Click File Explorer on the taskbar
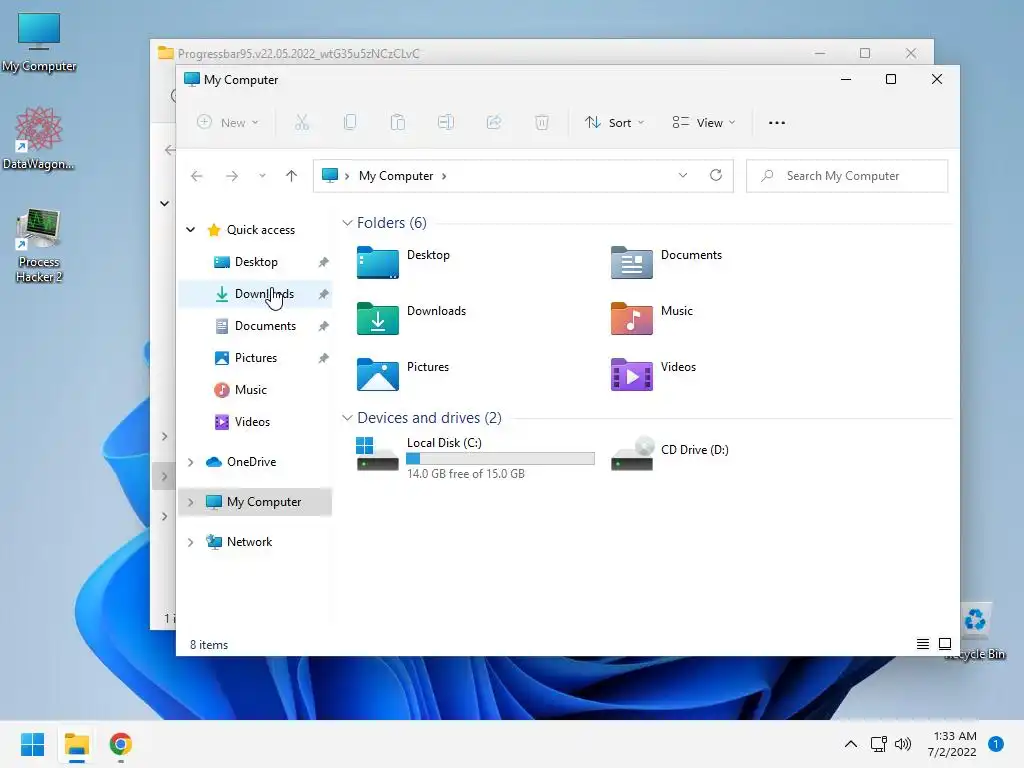The image size is (1024, 768). [76, 744]
